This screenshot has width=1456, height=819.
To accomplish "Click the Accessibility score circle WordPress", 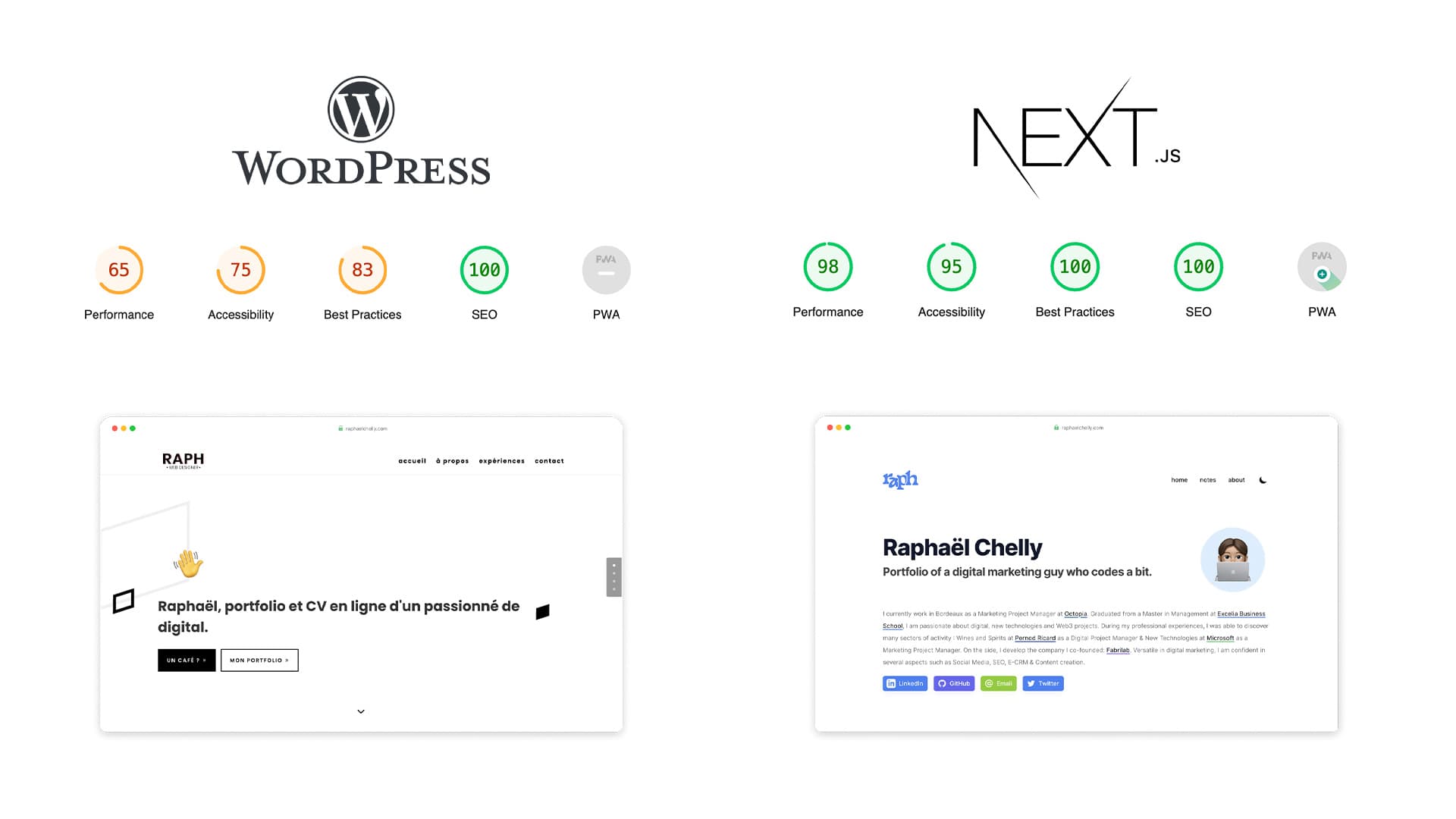I will click(x=240, y=268).
